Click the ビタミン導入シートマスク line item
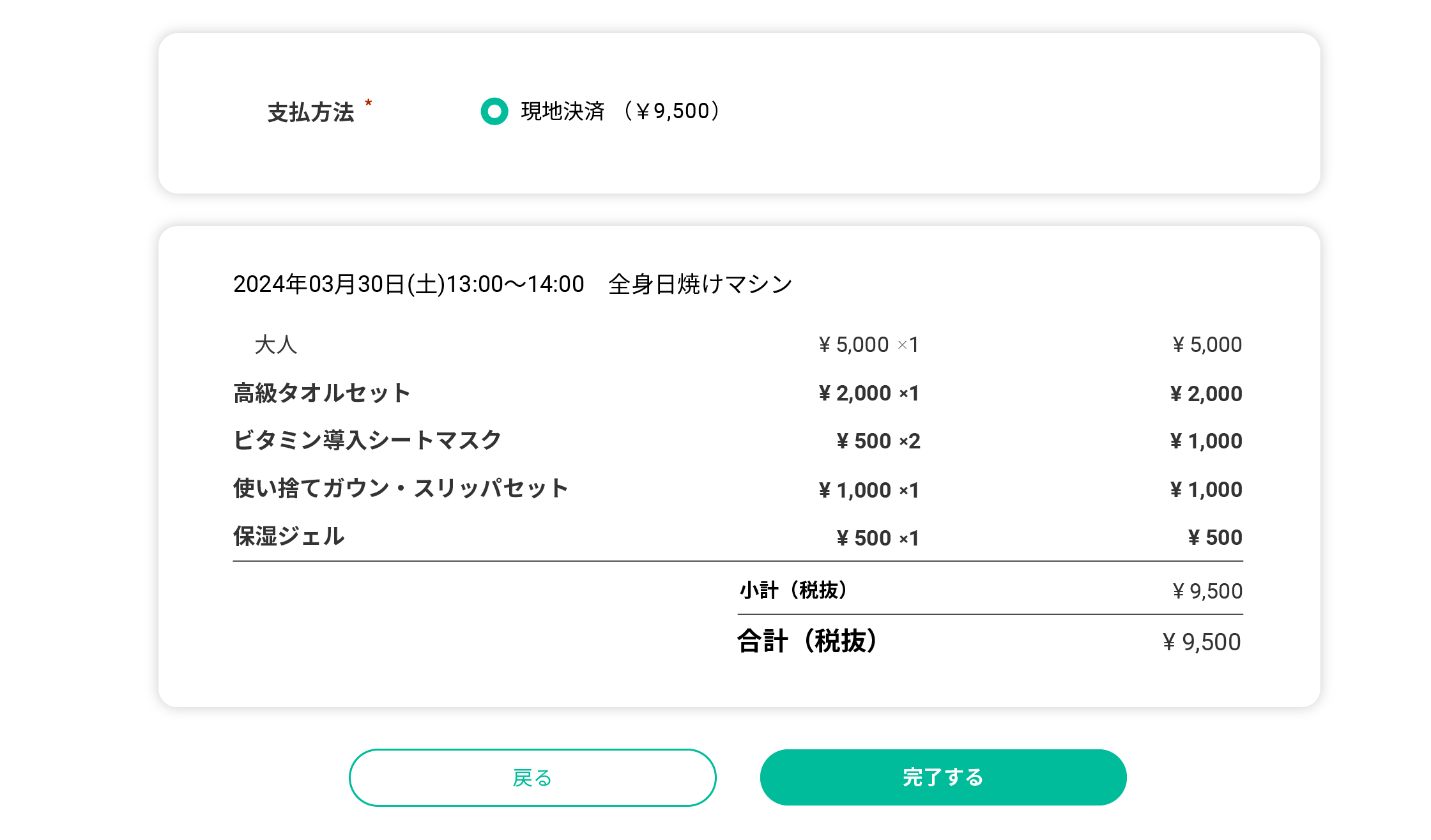This screenshot has width=1431, height=840. click(367, 441)
